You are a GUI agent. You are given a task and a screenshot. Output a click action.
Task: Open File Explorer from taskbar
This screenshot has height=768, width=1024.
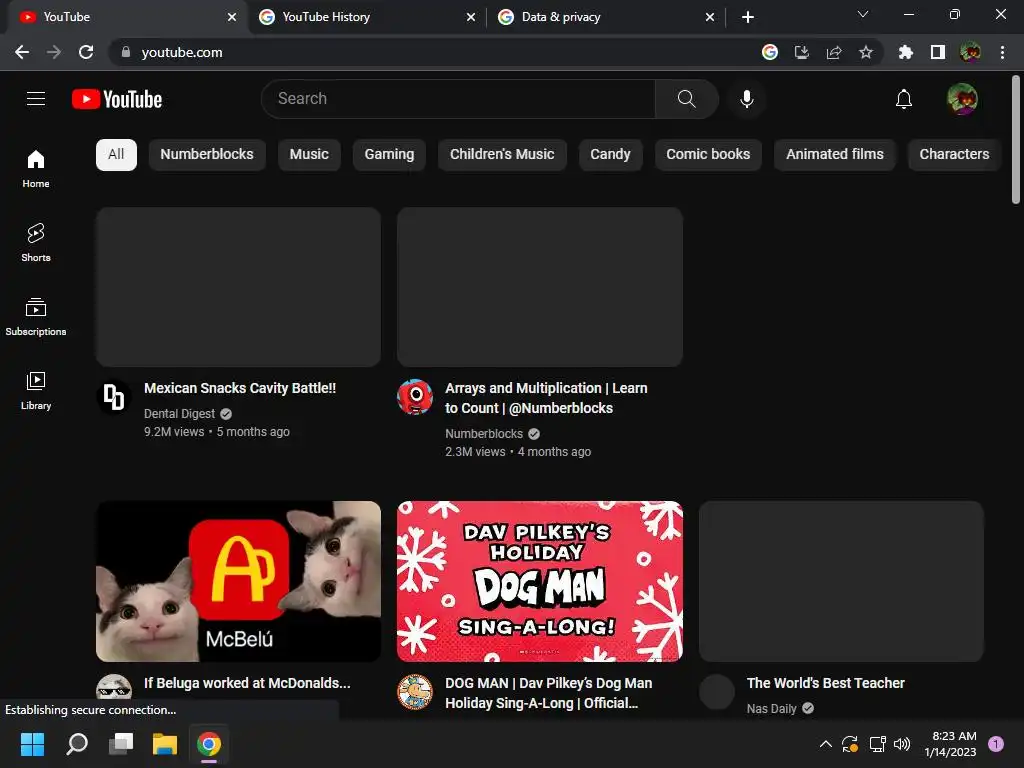(x=165, y=744)
